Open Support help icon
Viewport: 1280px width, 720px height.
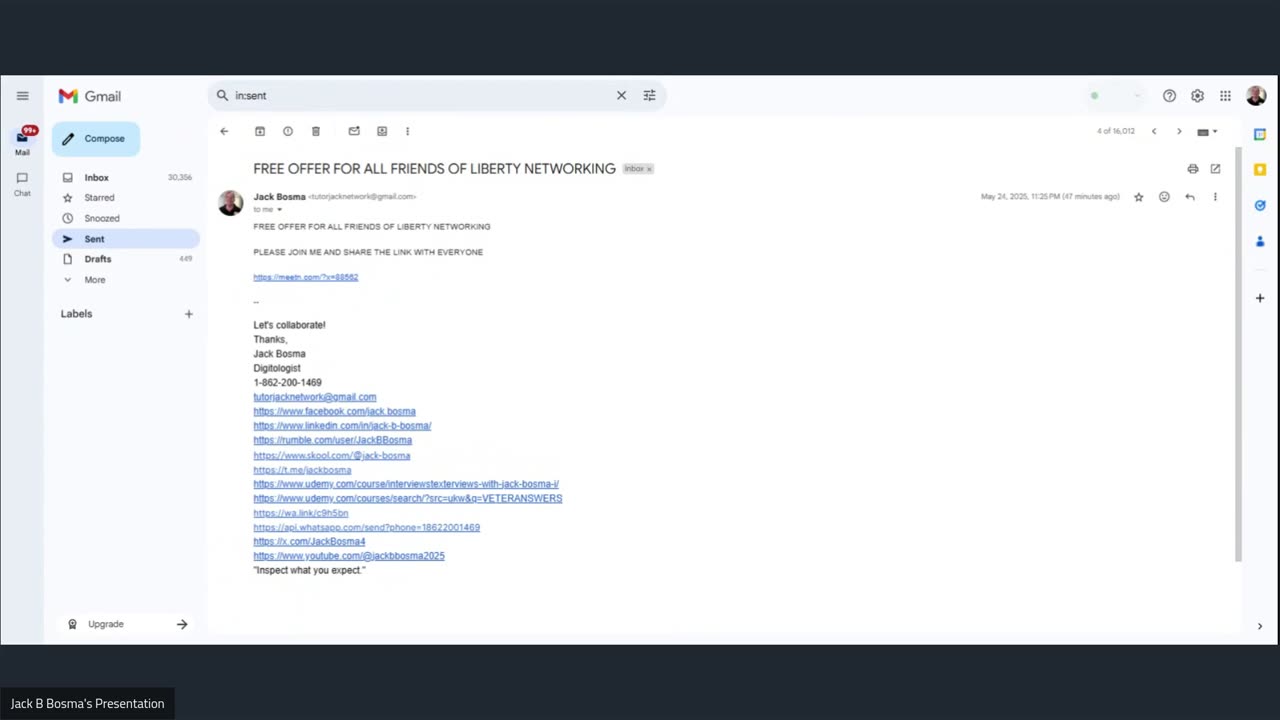point(1169,96)
